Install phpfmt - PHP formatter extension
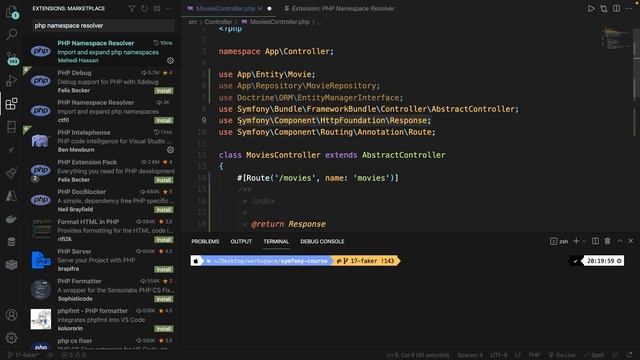The width and height of the screenshot is (640, 360). 164,329
